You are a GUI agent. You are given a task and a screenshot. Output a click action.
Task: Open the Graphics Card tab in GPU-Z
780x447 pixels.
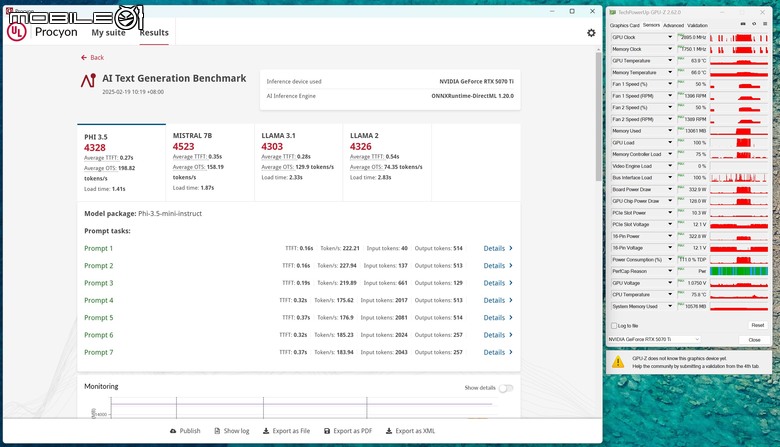click(624, 25)
